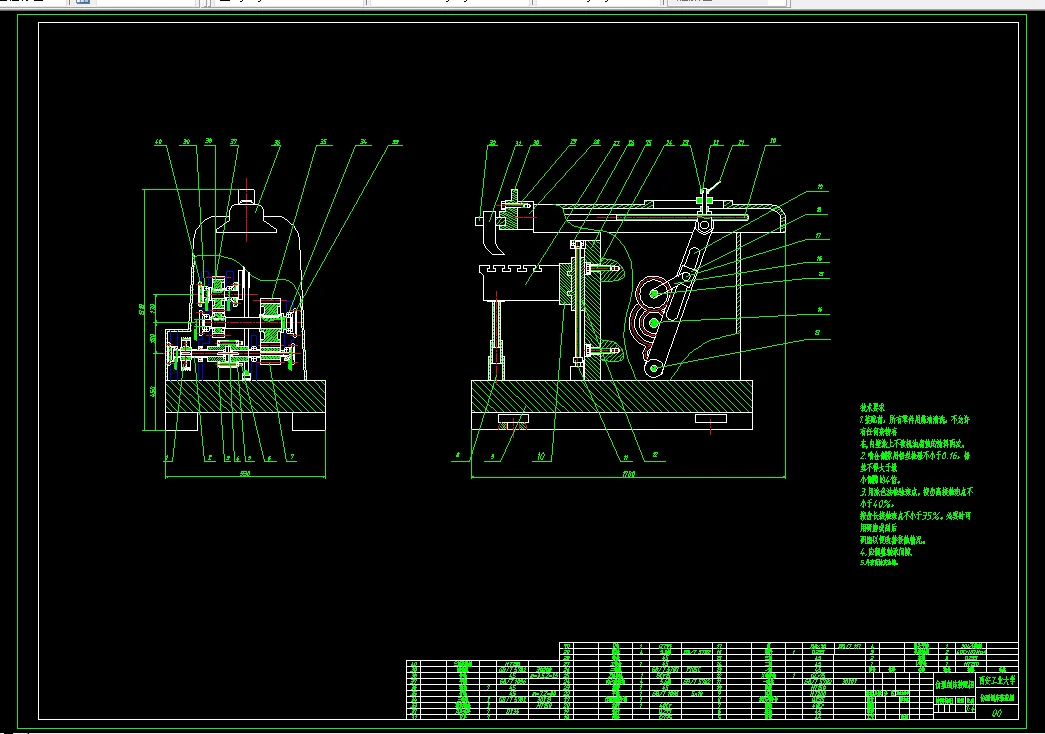This screenshot has width=1045, height=734.
Task: Pick the balloon number 34 above left view
Action: point(364,141)
